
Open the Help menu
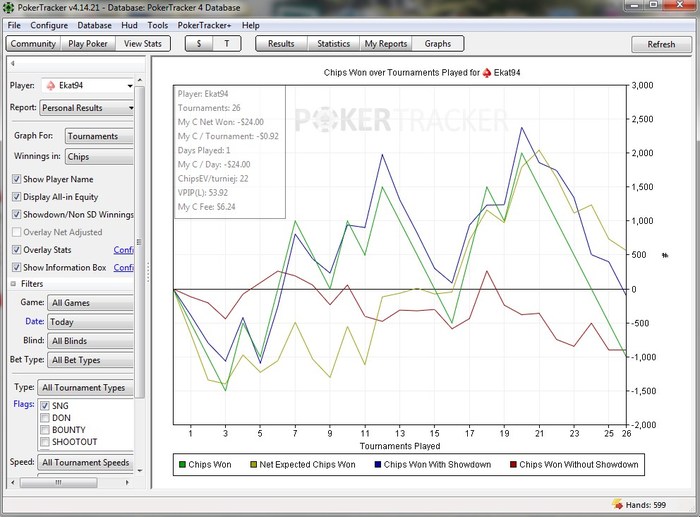point(250,25)
